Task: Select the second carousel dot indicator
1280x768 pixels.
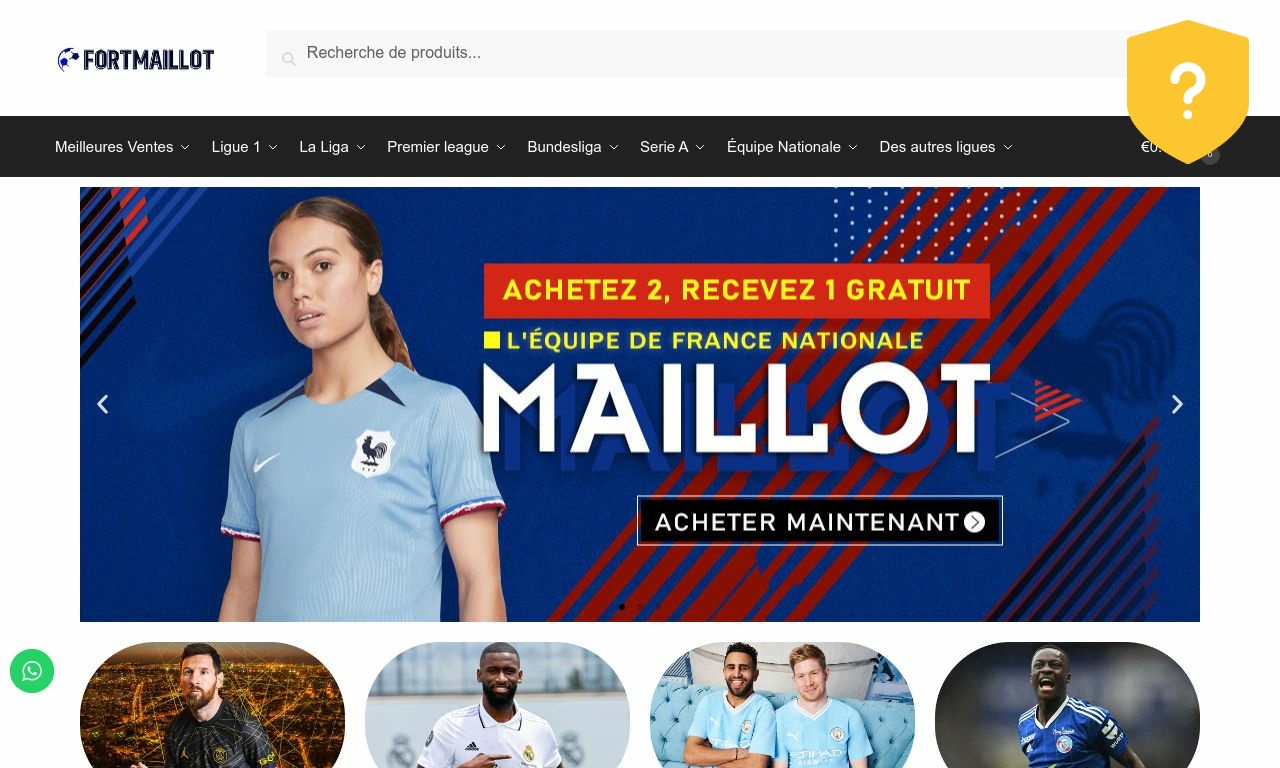Action: [x=640, y=607]
